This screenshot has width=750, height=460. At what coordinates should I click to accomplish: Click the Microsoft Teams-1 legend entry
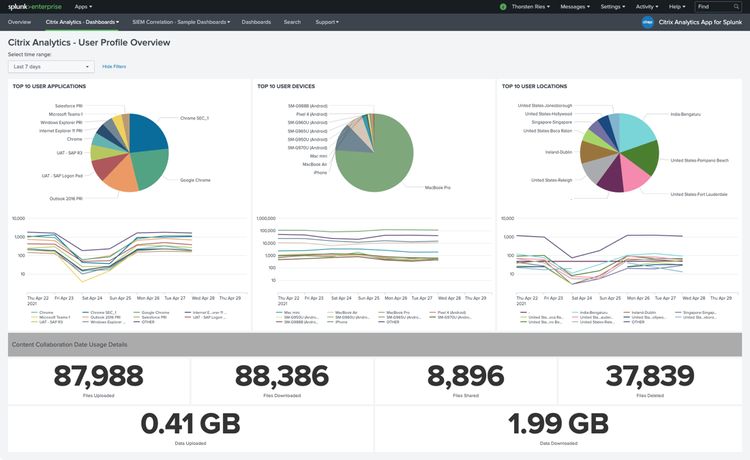[51, 318]
